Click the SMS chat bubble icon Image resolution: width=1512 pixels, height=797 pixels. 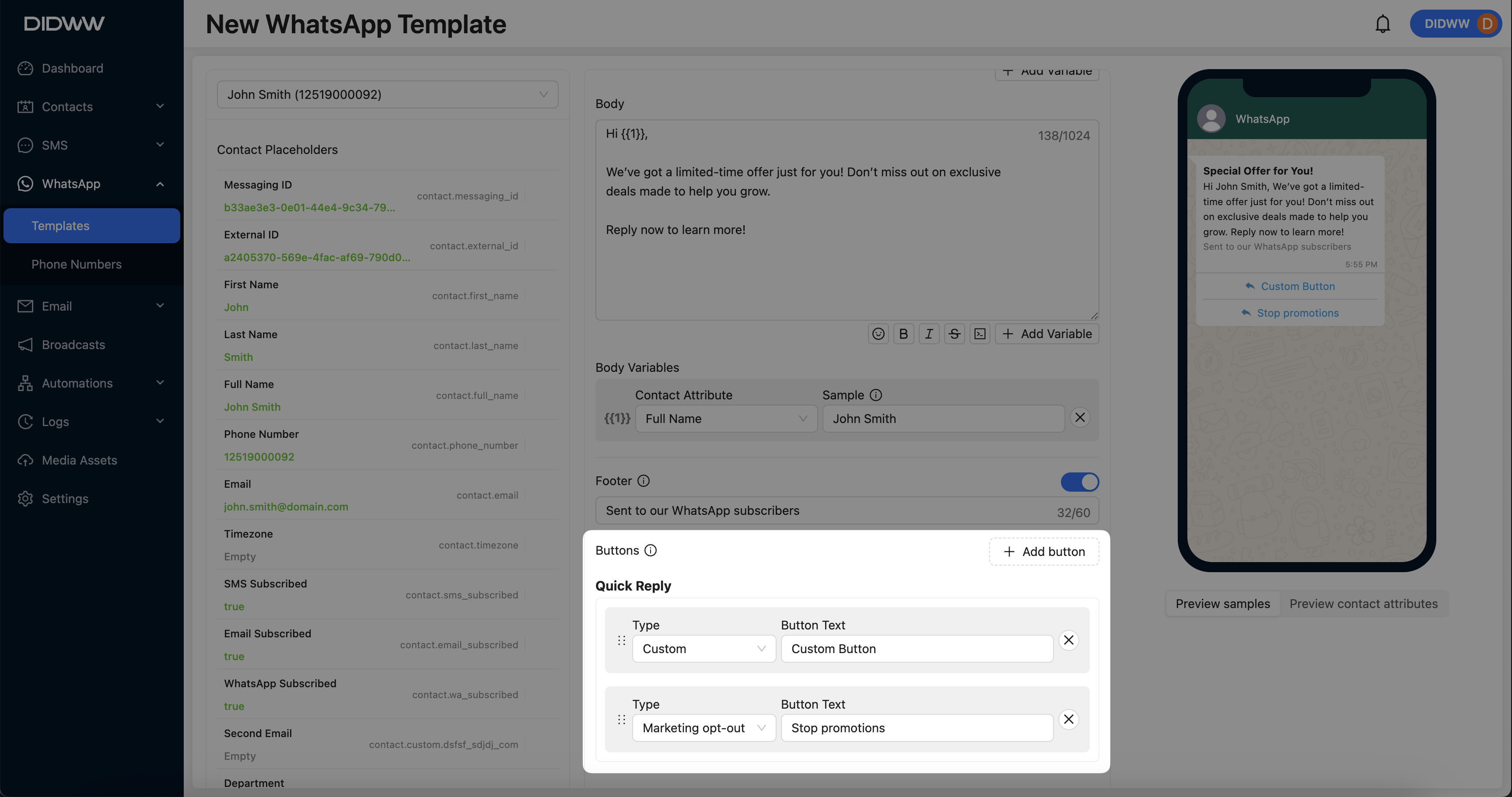coord(25,145)
